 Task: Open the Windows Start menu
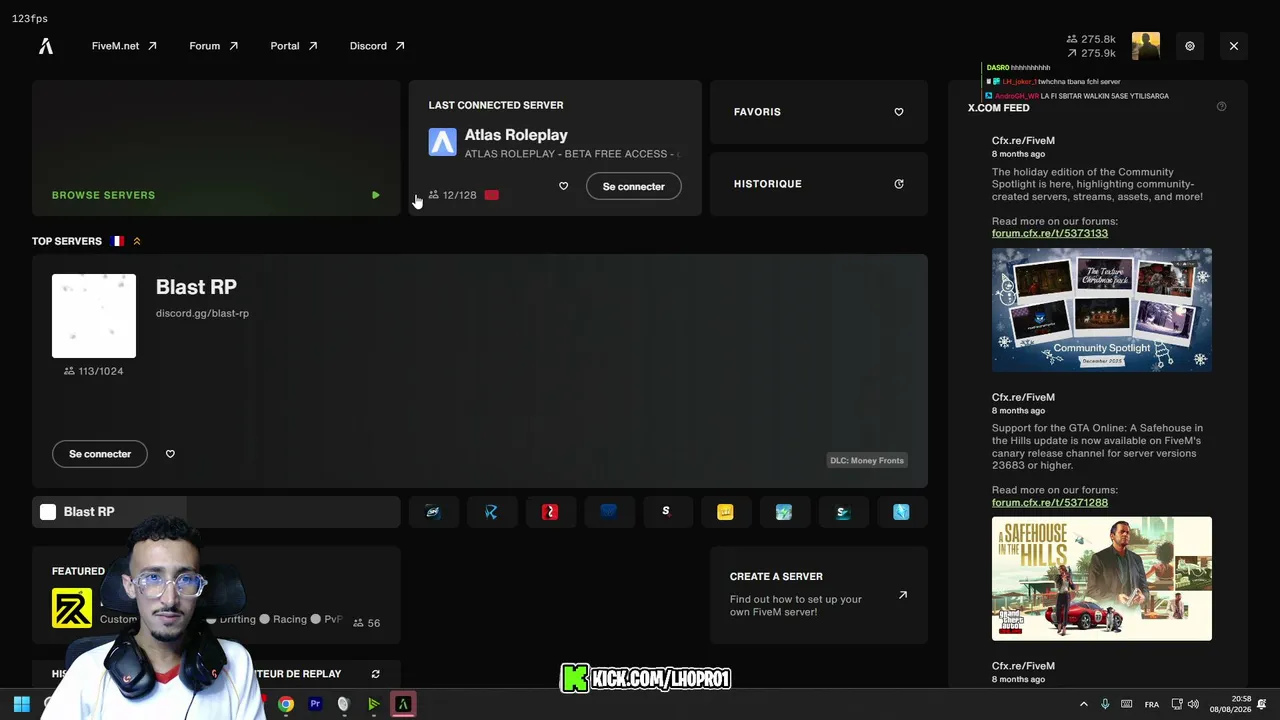point(22,704)
